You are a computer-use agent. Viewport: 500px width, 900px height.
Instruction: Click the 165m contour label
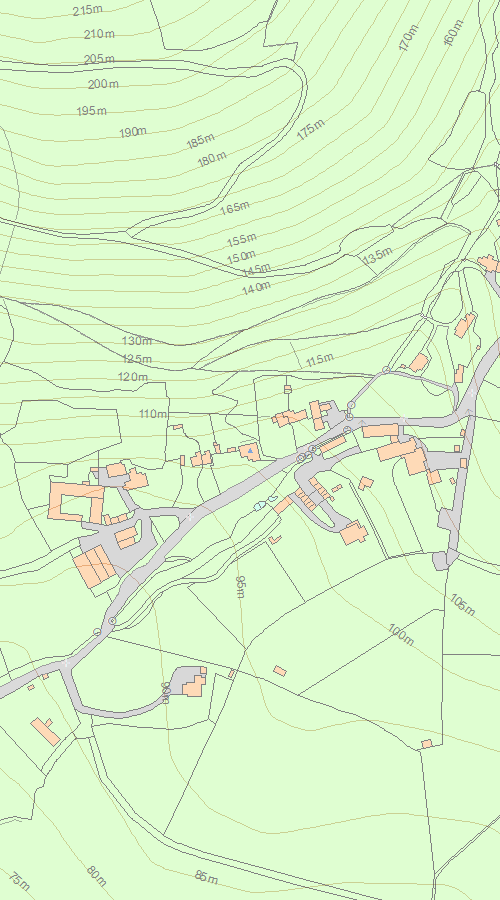pos(235,208)
